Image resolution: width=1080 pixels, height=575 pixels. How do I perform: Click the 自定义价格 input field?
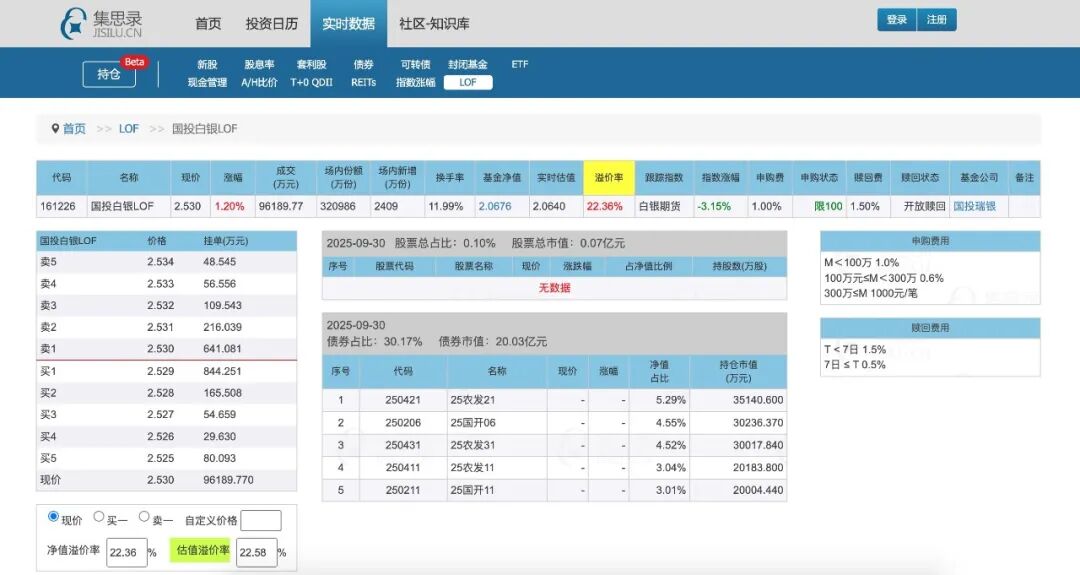point(261,521)
